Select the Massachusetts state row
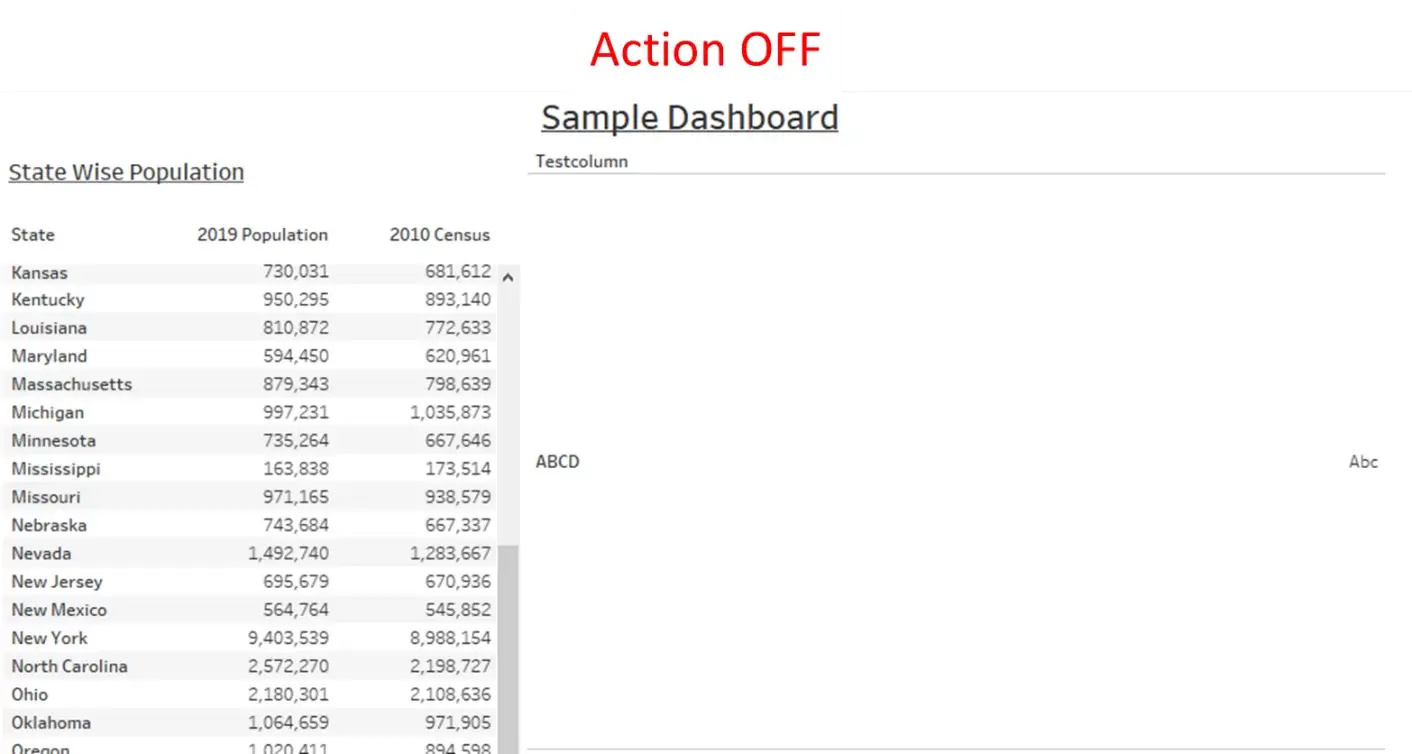This screenshot has height=754, width=1412. tap(251, 384)
